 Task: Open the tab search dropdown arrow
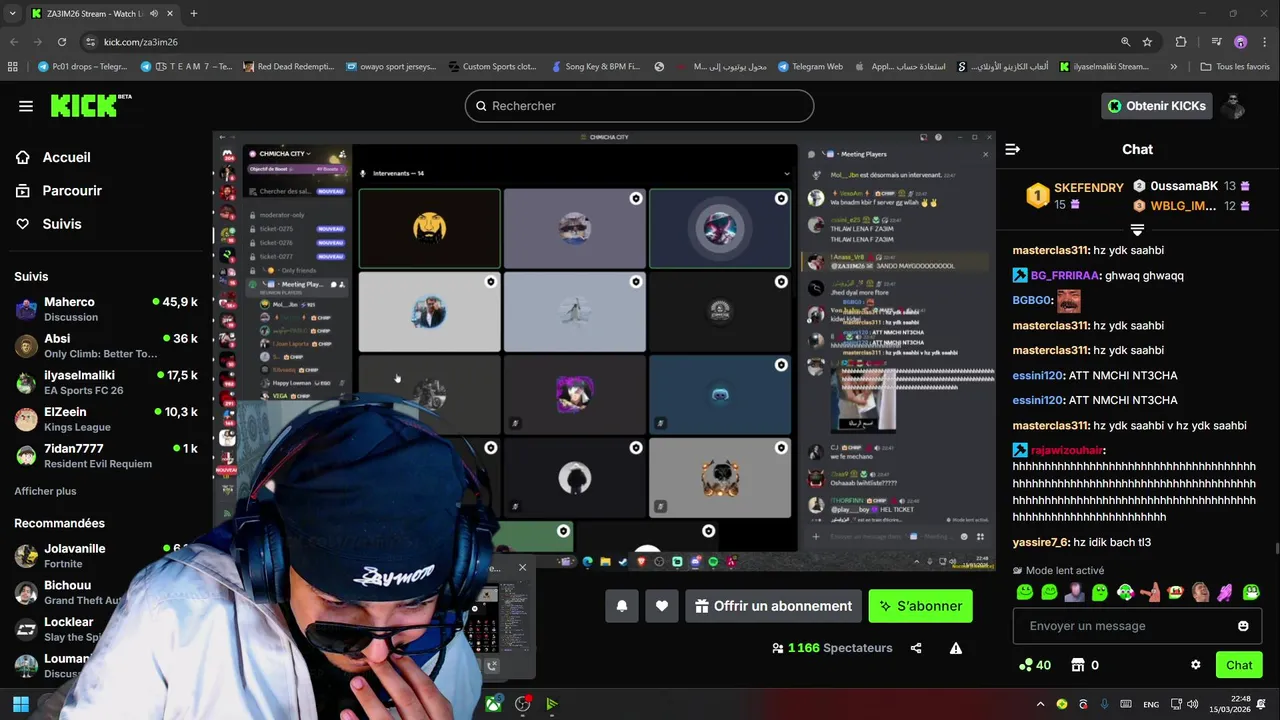[x=12, y=13]
